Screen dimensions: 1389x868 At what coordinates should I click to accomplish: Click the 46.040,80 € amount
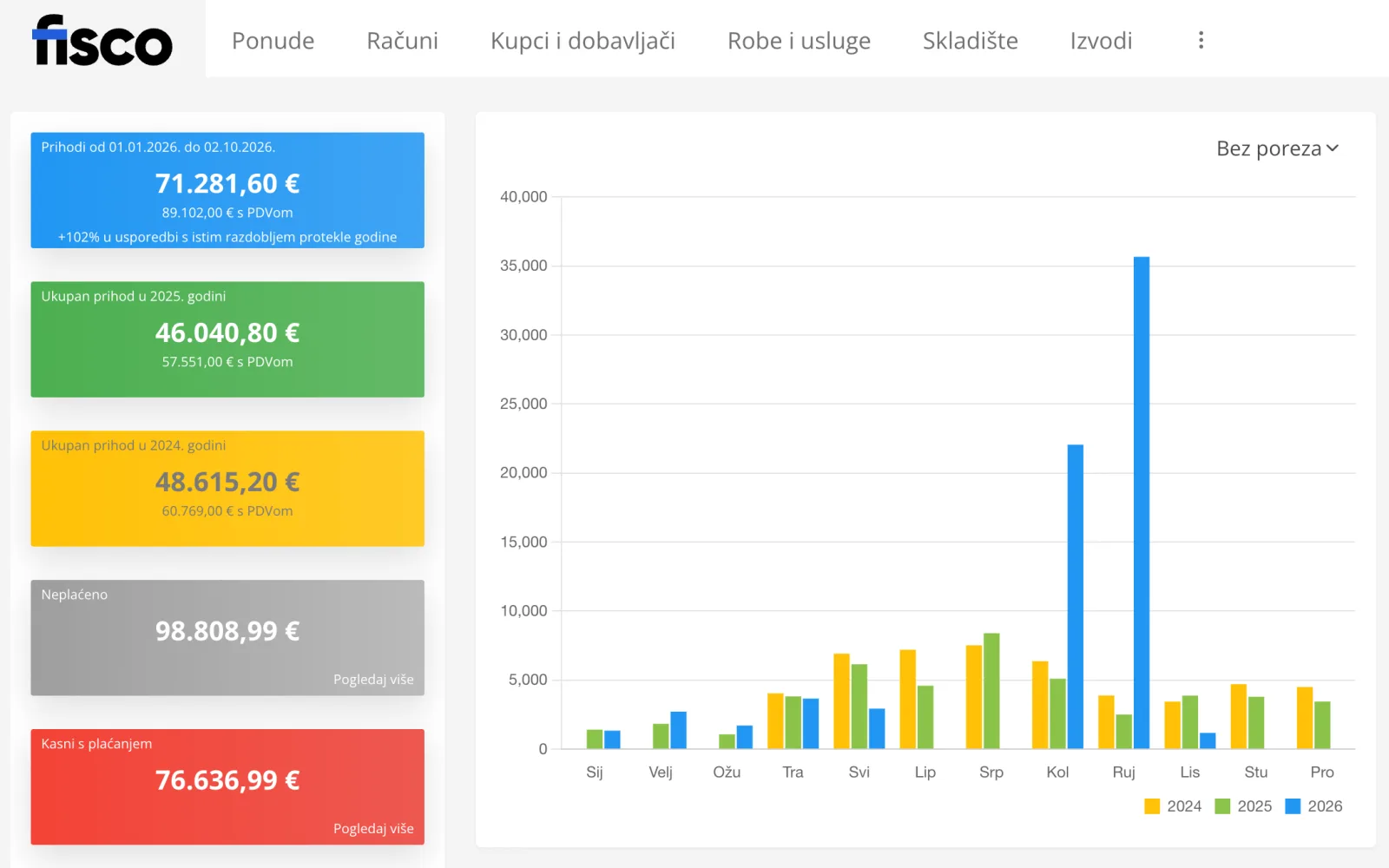(227, 332)
